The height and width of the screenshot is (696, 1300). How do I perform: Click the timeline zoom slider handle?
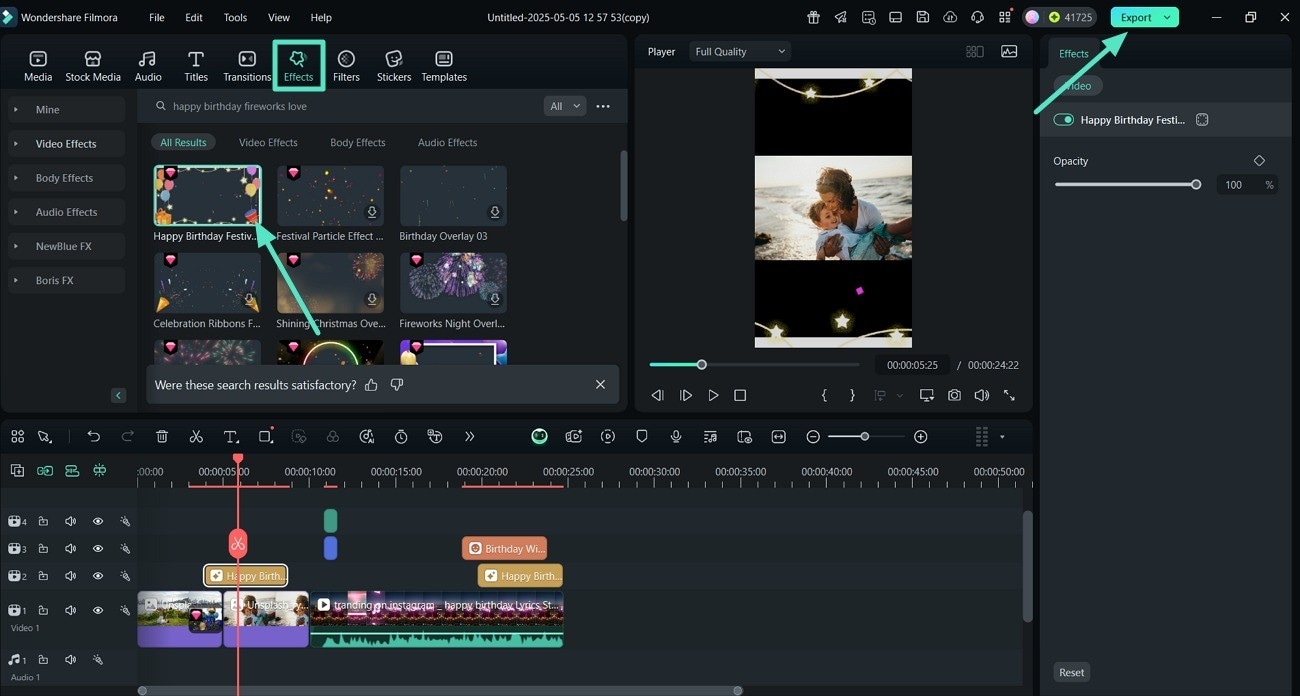(865, 436)
